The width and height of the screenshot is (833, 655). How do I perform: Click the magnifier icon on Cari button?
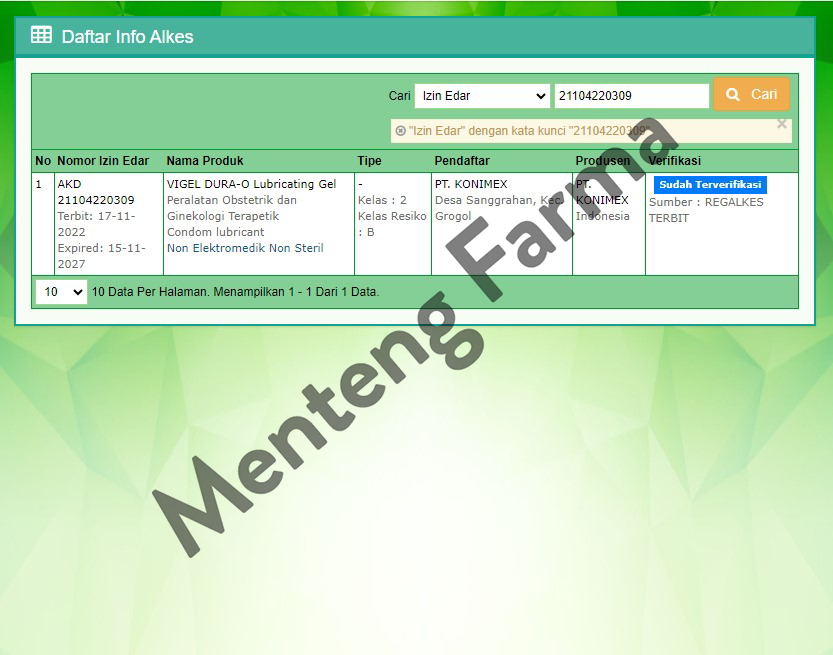[x=733, y=94]
